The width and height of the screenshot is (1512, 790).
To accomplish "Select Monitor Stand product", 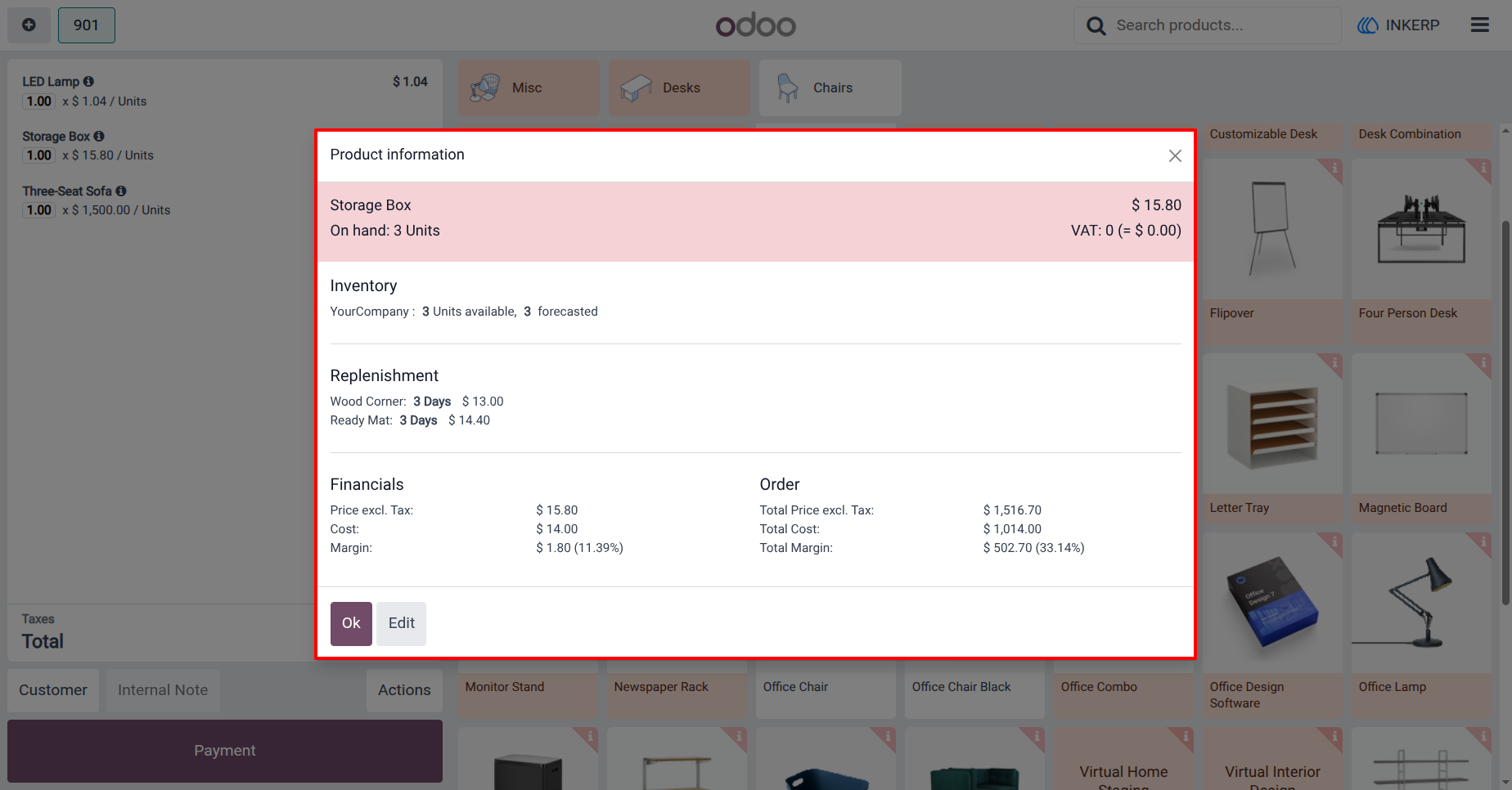I will click(528, 689).
